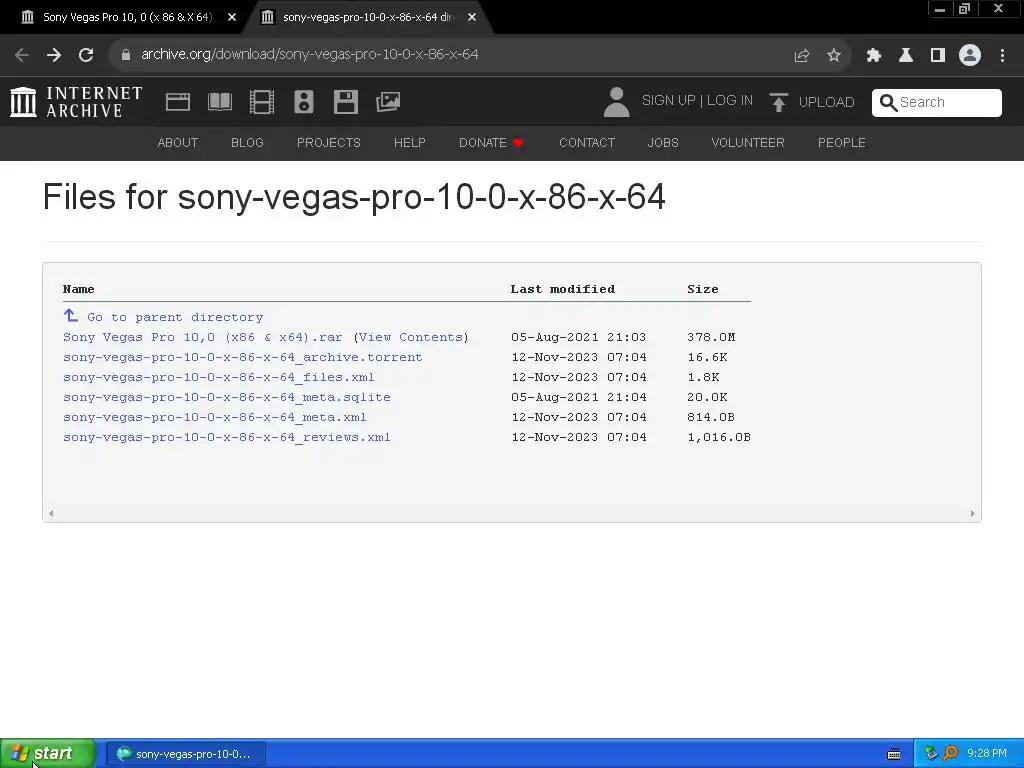
Task: Close the directory listing tab
Action: 472,18
